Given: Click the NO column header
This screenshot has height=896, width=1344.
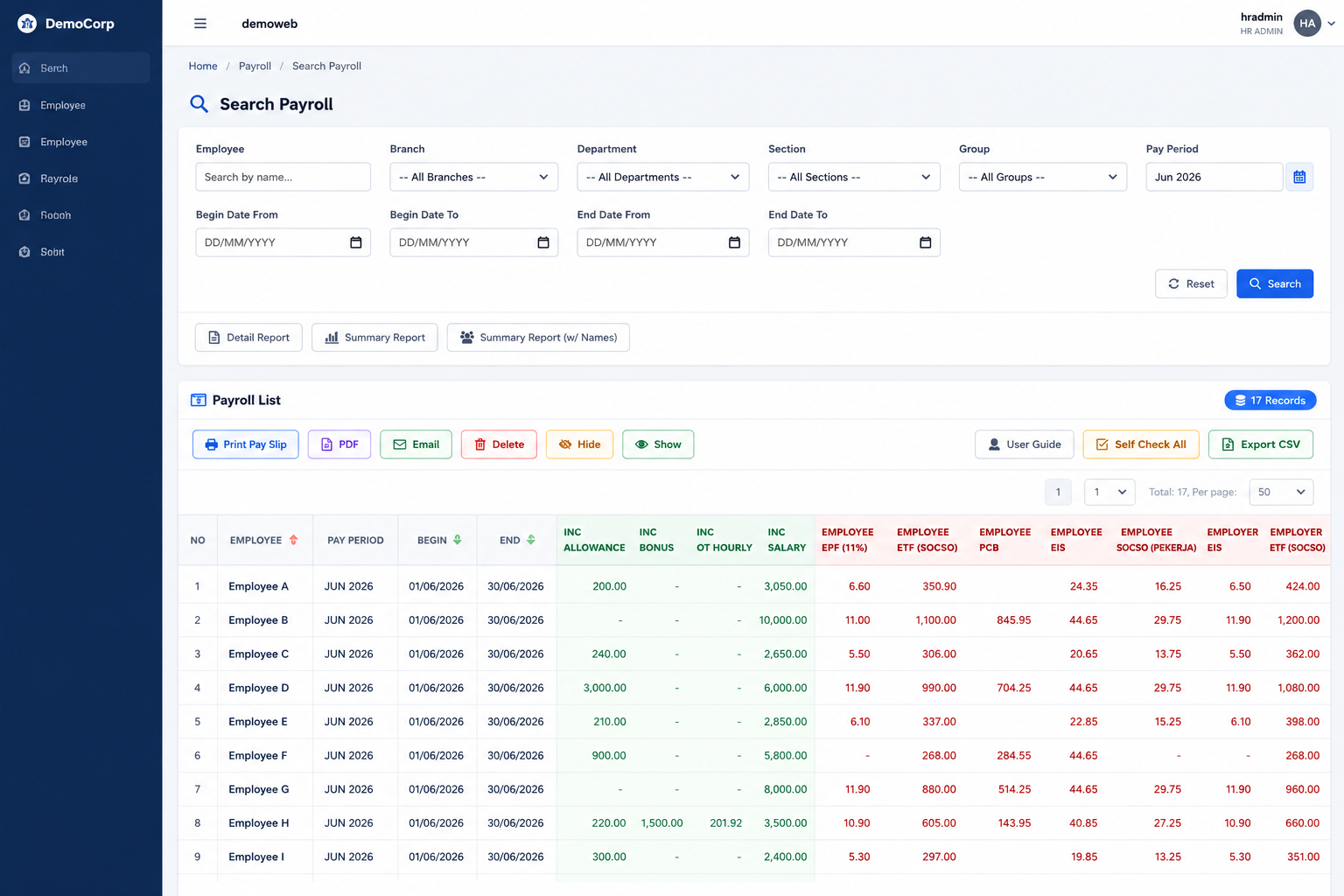Looking at the screenshot, I should [198, 541].
